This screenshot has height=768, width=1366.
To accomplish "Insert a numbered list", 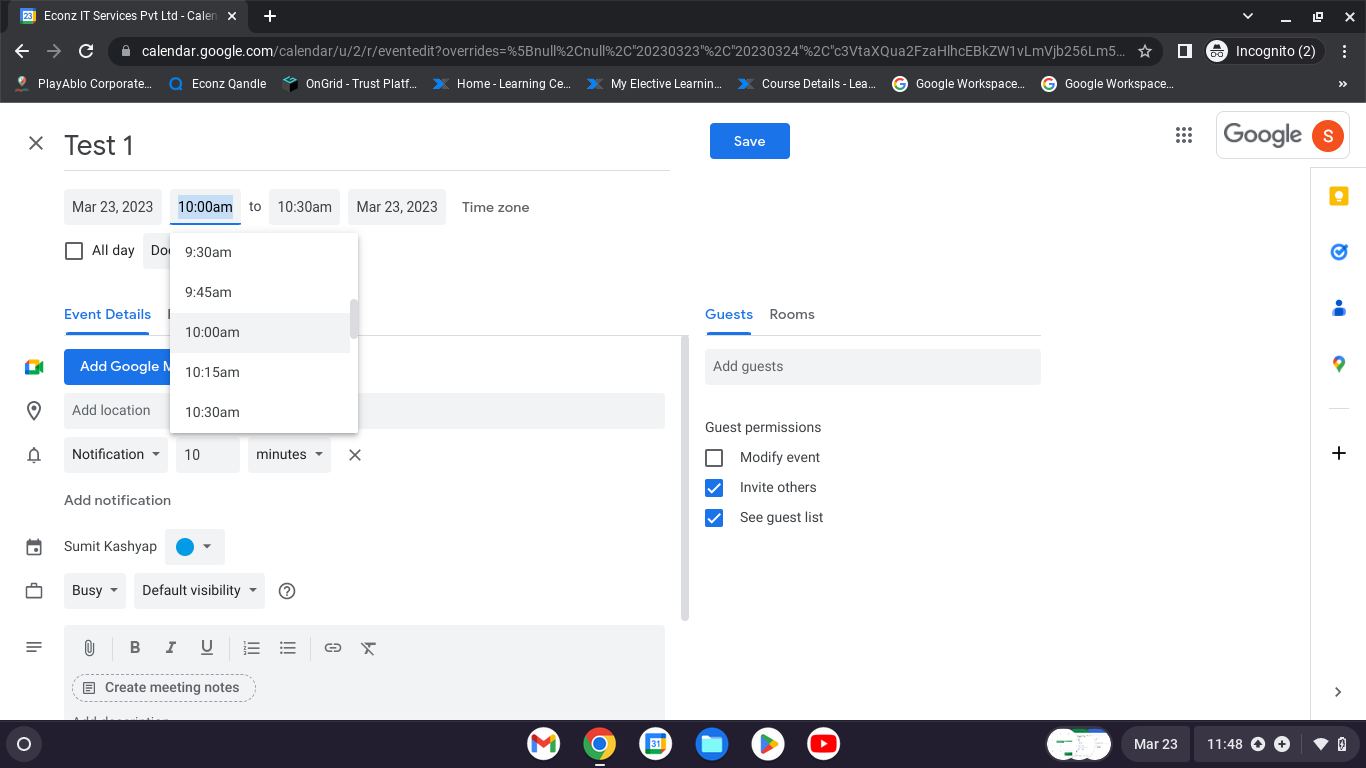I will coord(252,648).
